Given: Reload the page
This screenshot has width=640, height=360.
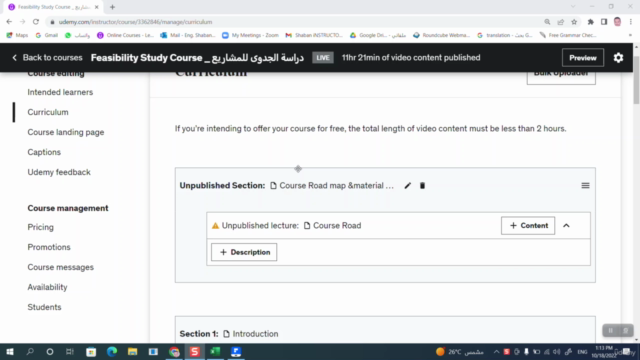Looking at the screenshot, I should [x=36, y=22].
